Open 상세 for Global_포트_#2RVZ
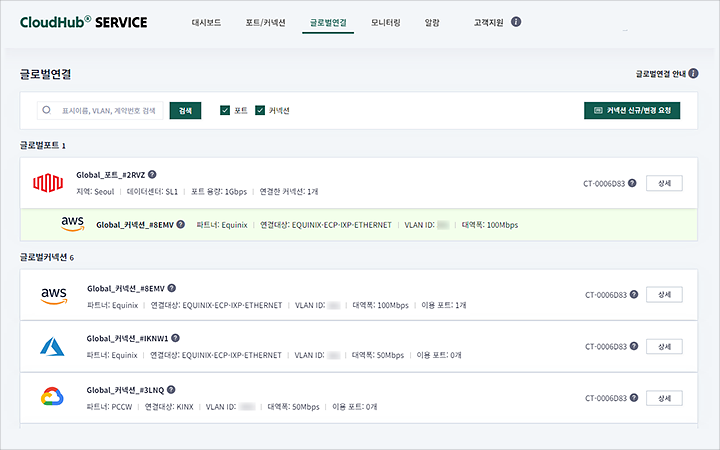The image size is (720, 450). pos(664,183)
